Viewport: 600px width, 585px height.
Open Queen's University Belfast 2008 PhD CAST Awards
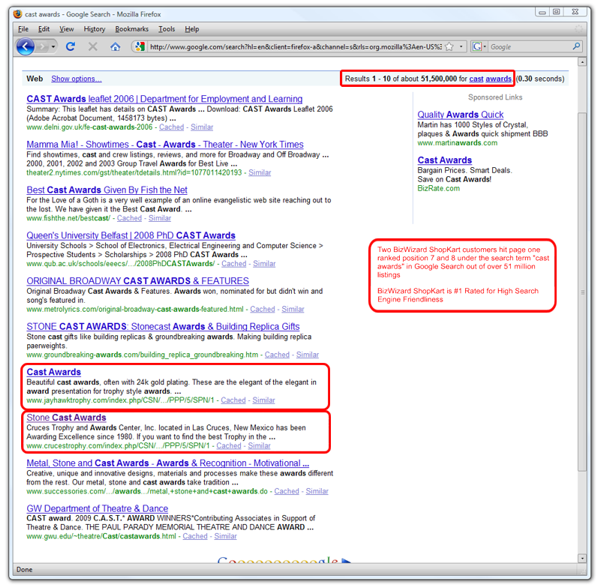(131, 235)
